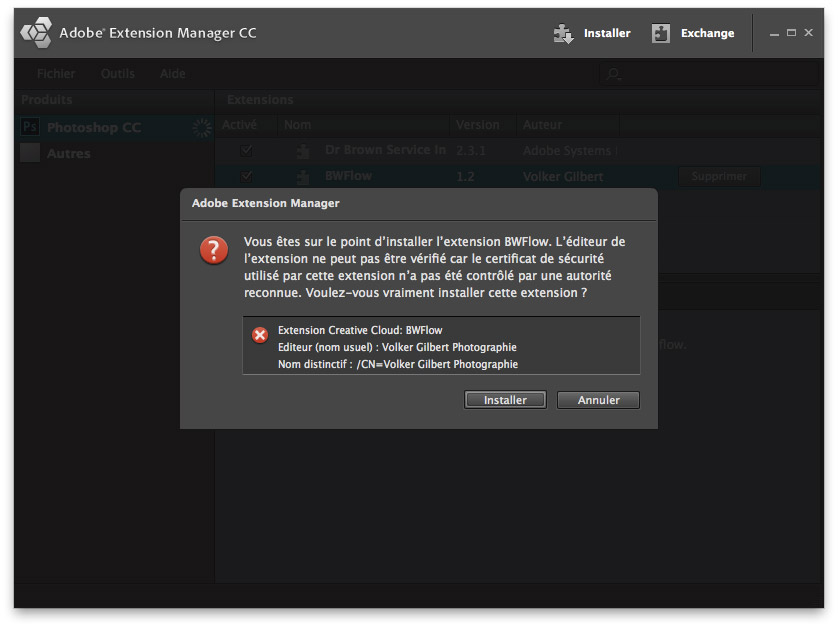Click the 'Nom distinctif' certificate line
Screen dimensions: 838x628
point(398,365)
